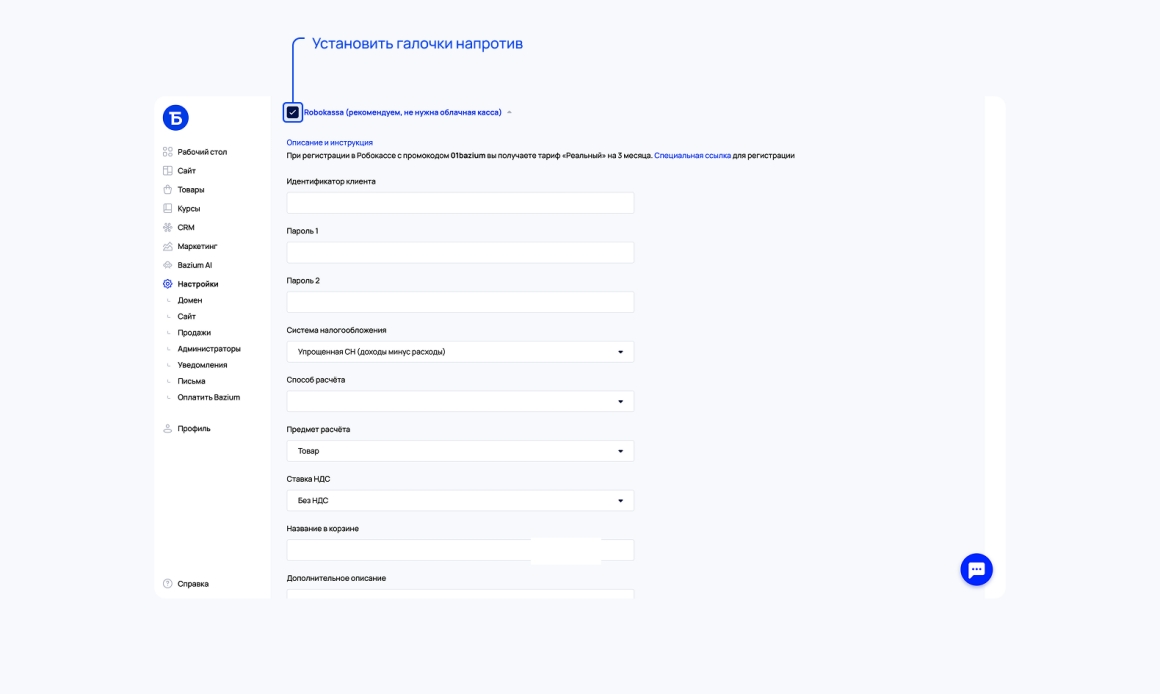Expand the Ставка НДС dropdown
The height and width of the screenshot is (694, 1160).
point(460,501)
